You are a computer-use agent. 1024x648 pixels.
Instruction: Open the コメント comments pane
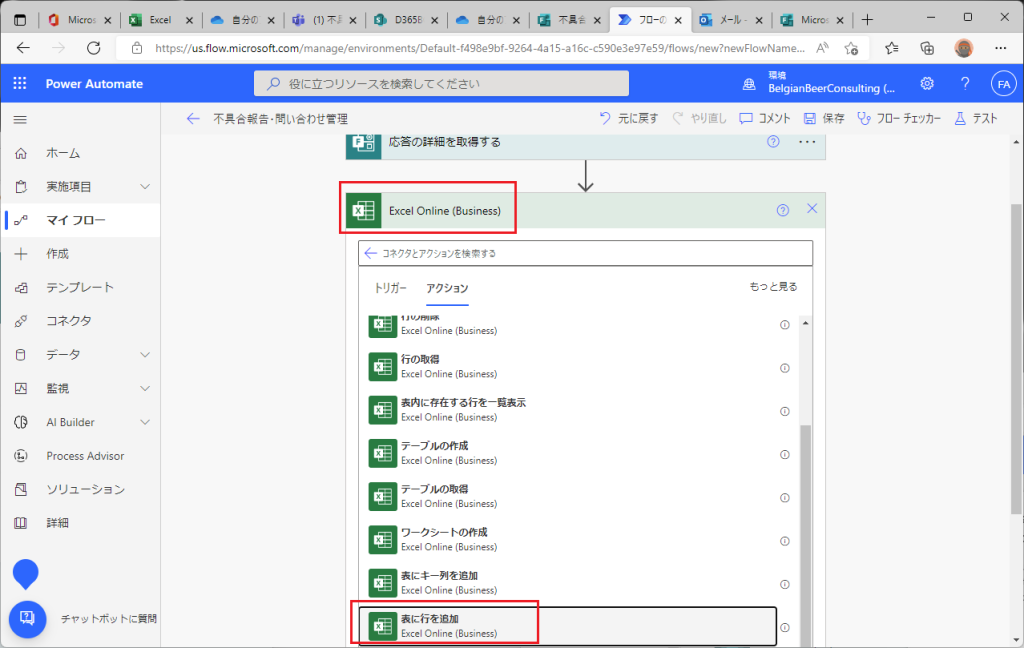pyautogui.click(x=765, y=118)
